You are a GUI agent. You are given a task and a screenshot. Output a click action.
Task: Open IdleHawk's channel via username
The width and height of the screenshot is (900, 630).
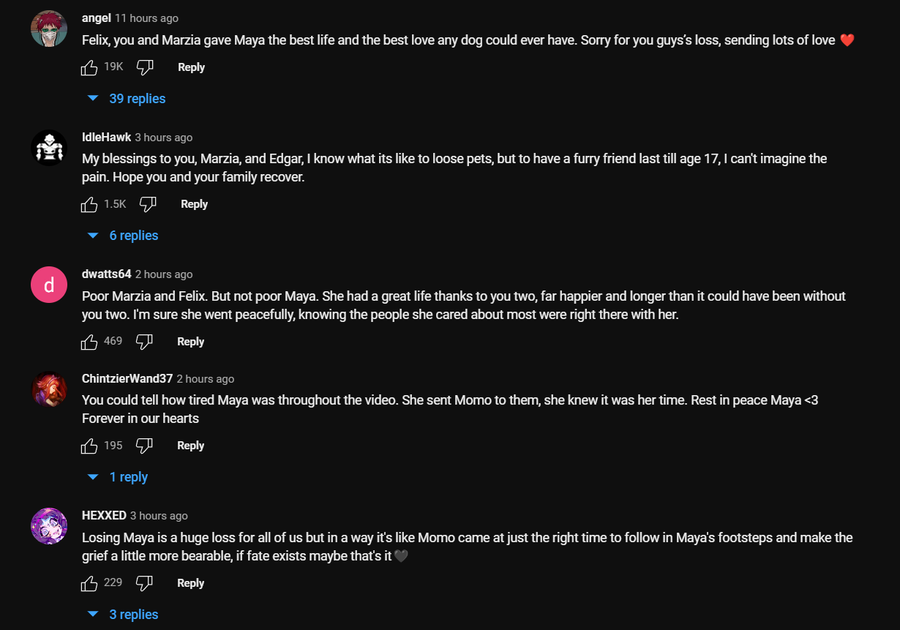tap(106, 137)
